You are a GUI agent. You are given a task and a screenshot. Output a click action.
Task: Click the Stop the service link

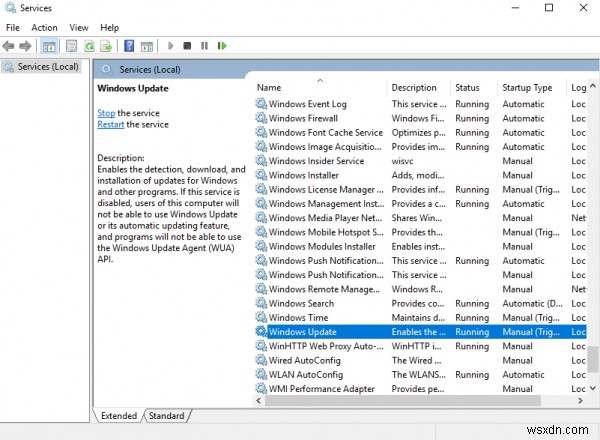pos(106,113)
